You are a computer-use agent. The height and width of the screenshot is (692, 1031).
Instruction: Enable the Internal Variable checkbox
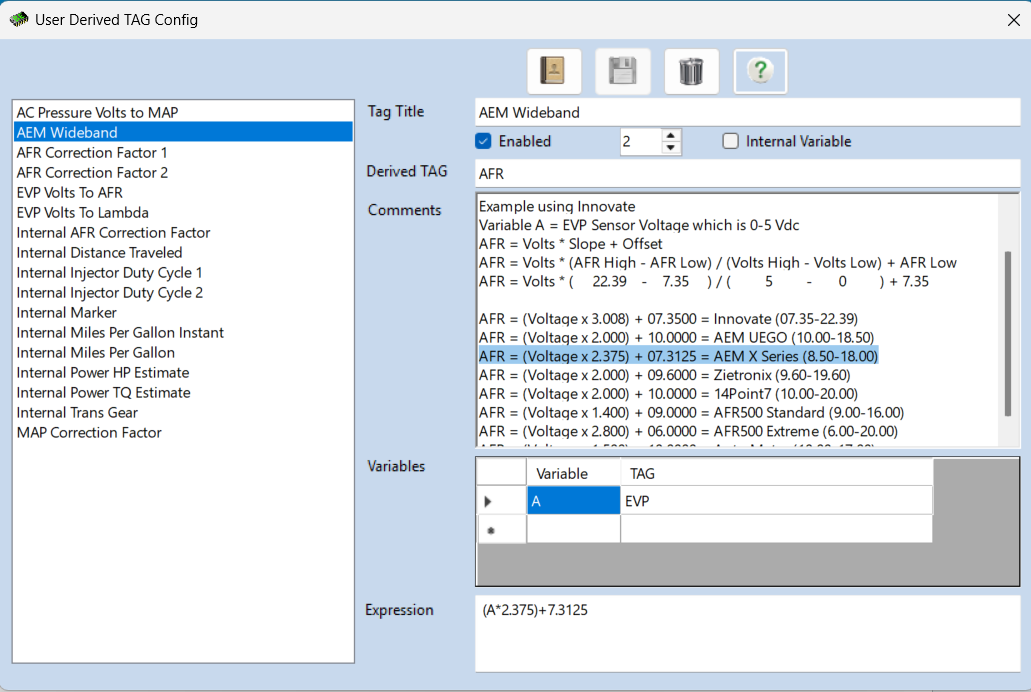[x=731, y=142]
